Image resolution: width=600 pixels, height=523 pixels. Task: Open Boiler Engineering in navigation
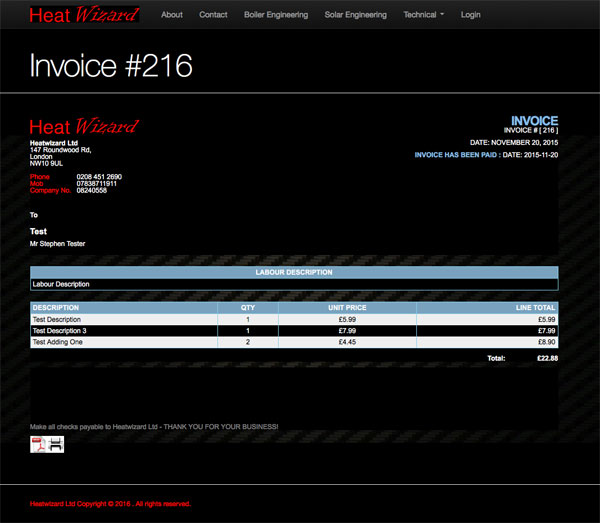(276, 15)
